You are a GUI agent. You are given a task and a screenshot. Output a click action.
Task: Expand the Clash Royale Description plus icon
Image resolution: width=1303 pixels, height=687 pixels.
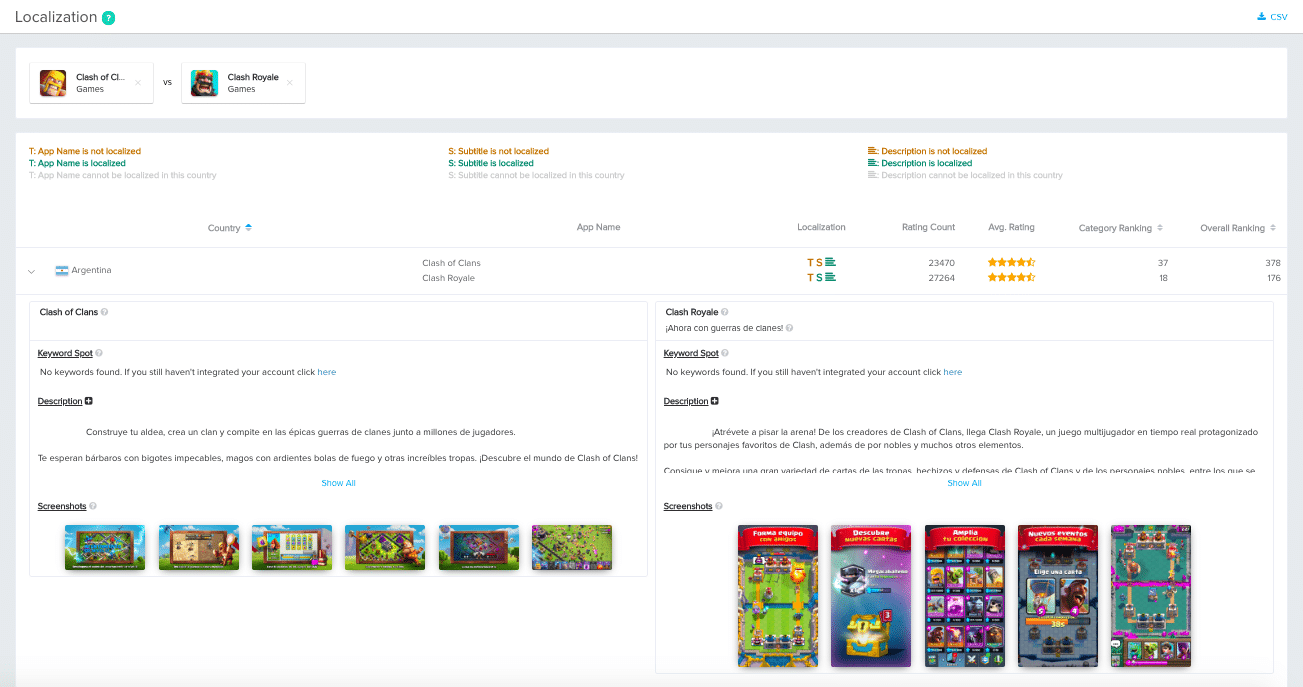click(x=715, y=401)
